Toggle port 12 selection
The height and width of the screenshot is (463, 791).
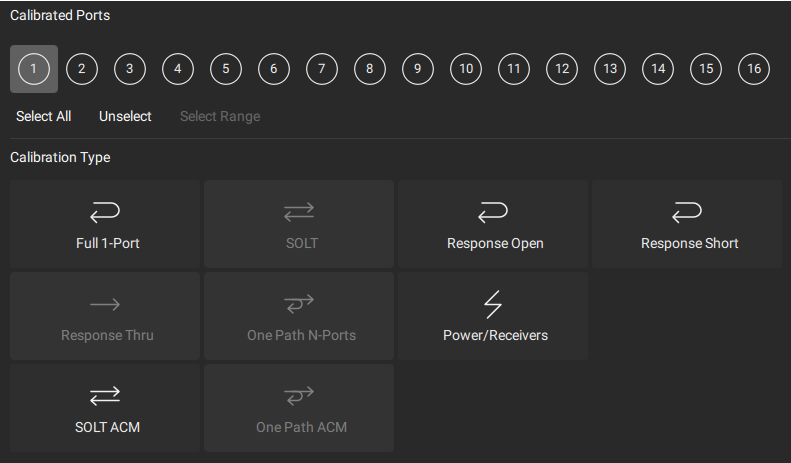tap(562, 69)
